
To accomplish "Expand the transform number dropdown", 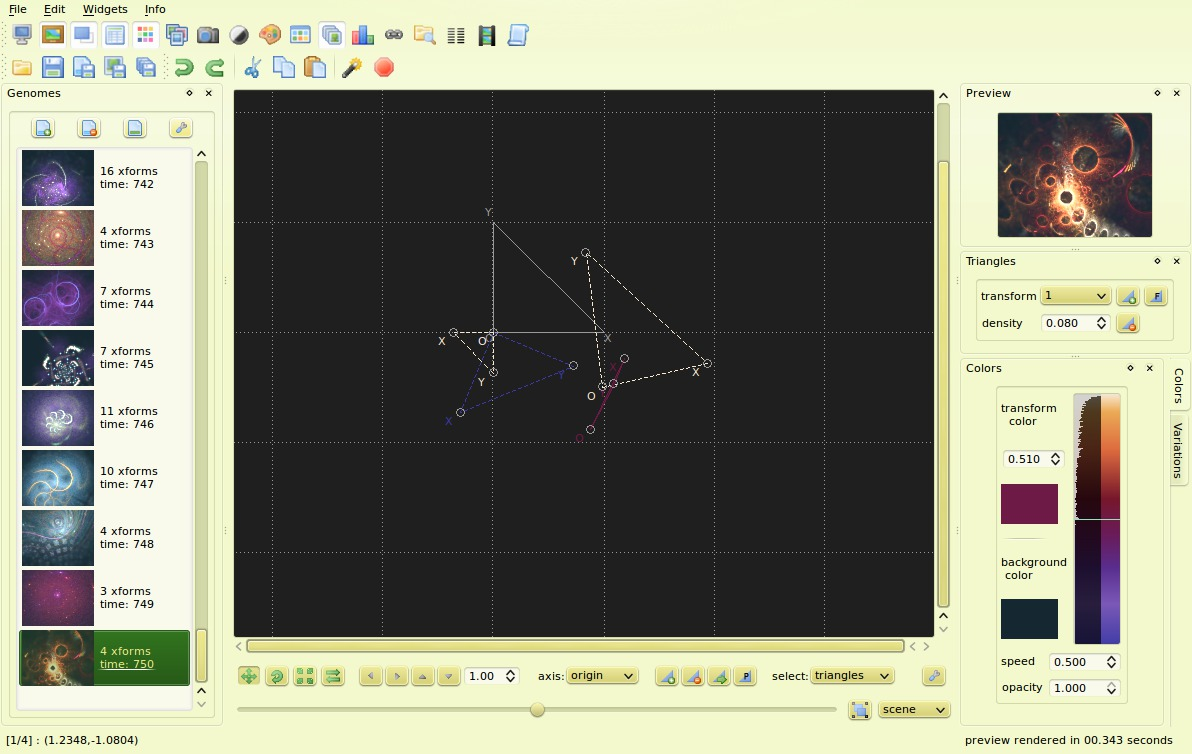I will [1075, 296].
